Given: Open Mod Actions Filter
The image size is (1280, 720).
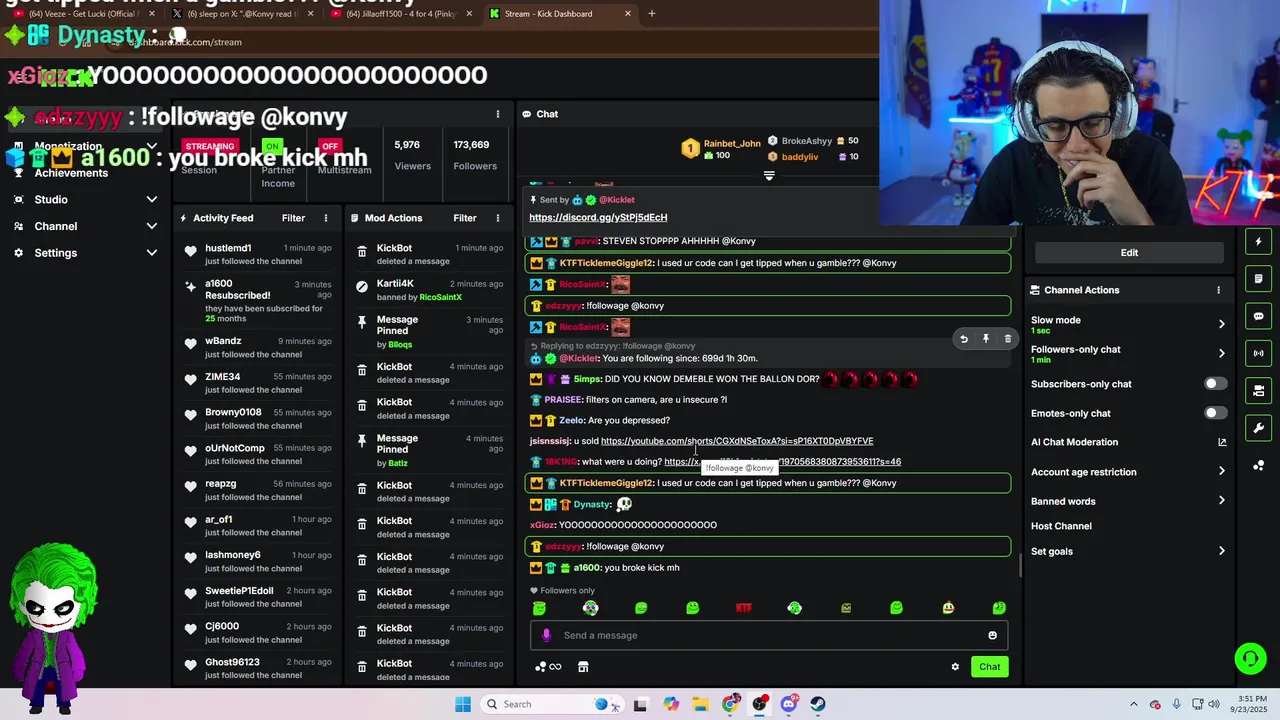Looking at the screenshot, I should [x=465, y=218].
